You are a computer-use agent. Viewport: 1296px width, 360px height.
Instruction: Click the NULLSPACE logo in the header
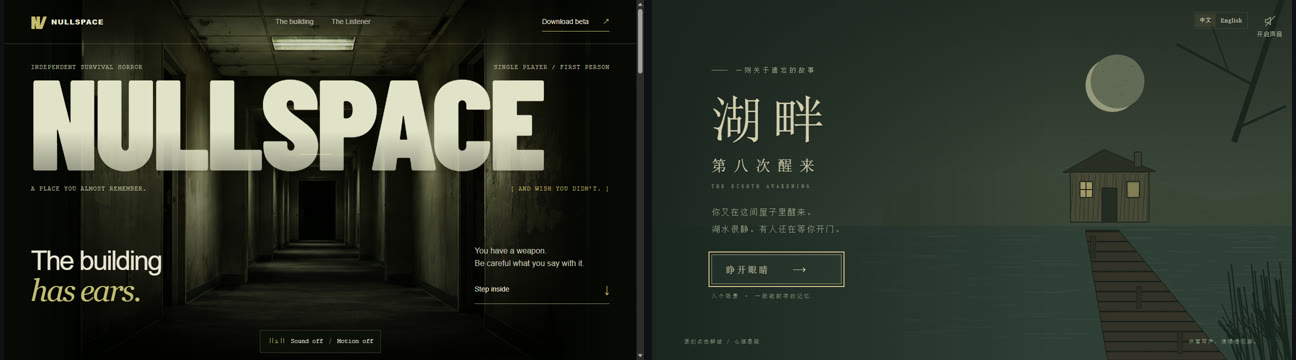coord(67,21)
